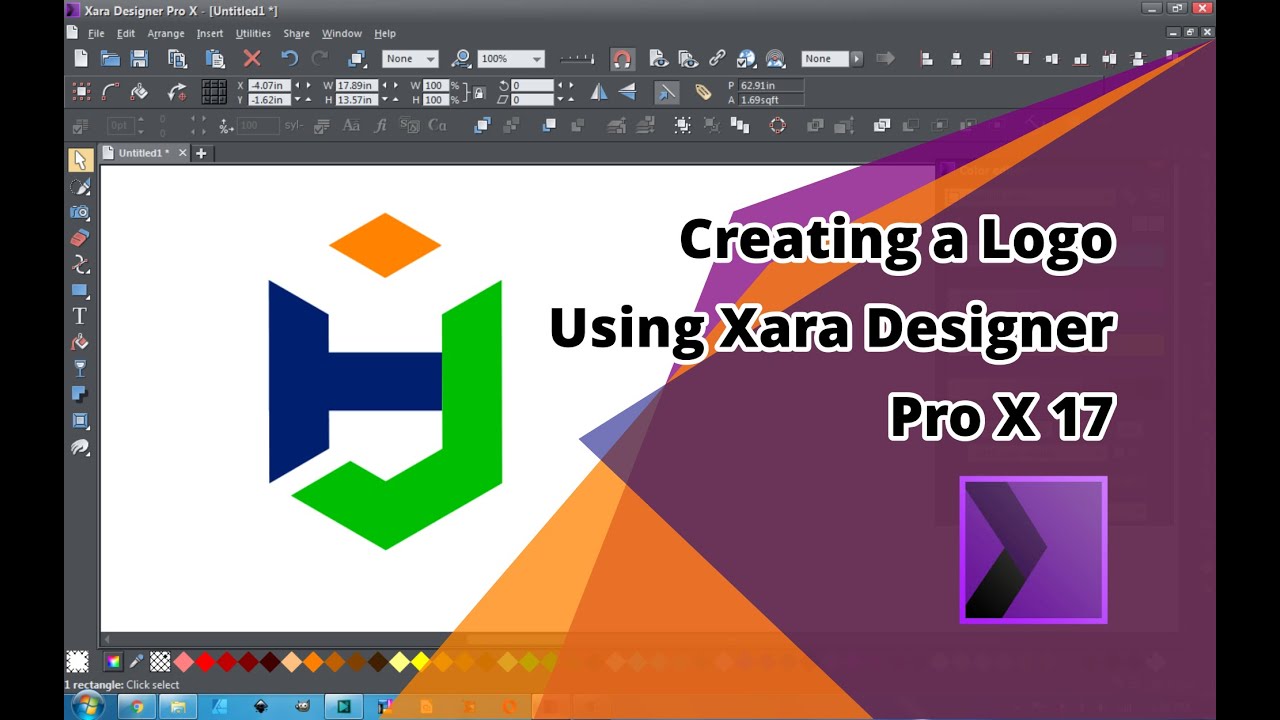Open Chrome from the taskbar

tap(137, 707)
